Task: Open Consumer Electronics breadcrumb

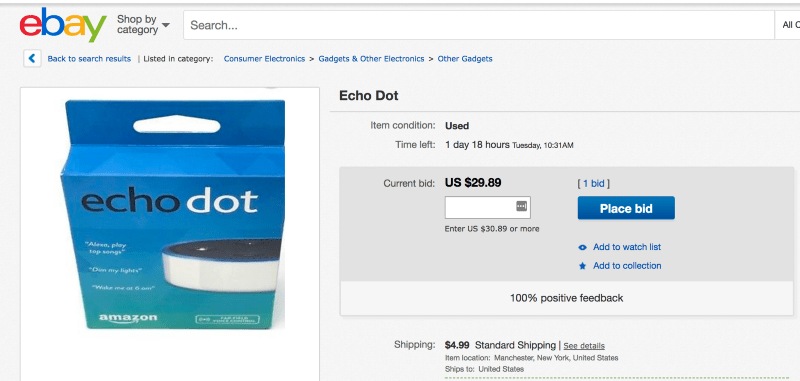Action: [264, 59]
